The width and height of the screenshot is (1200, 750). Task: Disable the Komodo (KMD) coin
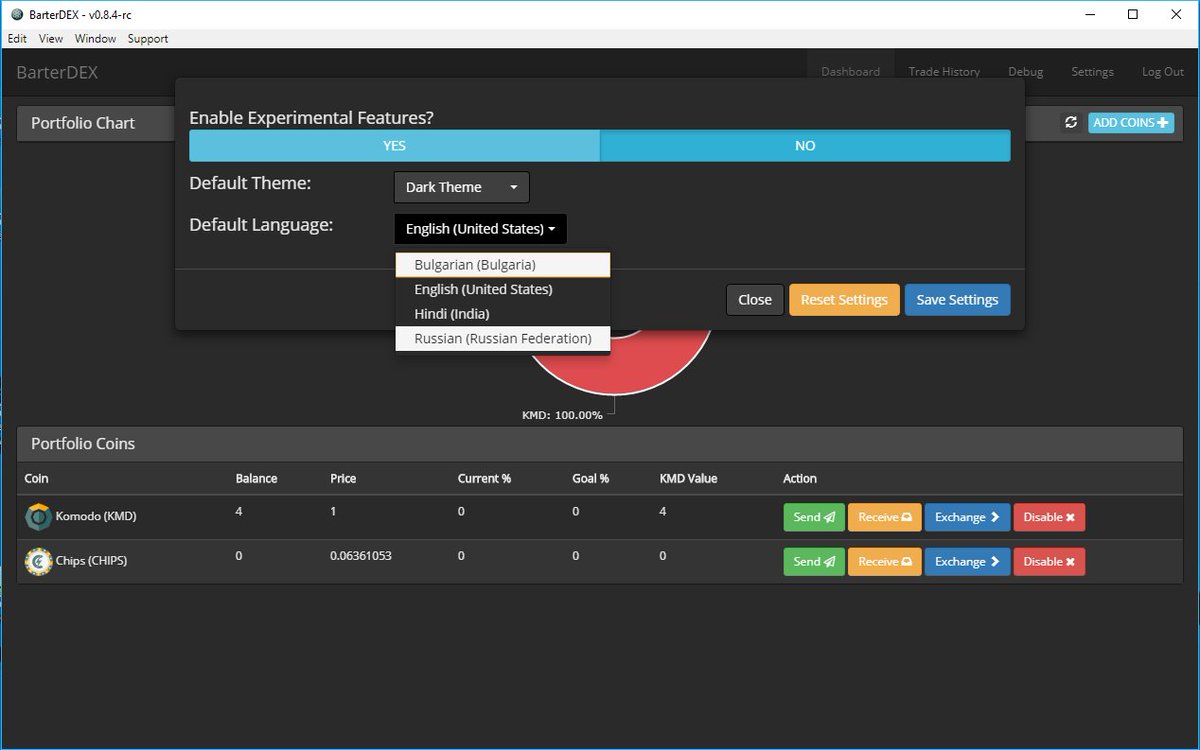click(1049, 517)
